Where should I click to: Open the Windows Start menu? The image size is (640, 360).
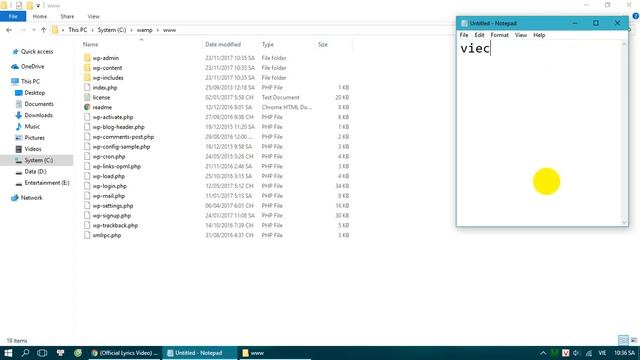point(8,353)
